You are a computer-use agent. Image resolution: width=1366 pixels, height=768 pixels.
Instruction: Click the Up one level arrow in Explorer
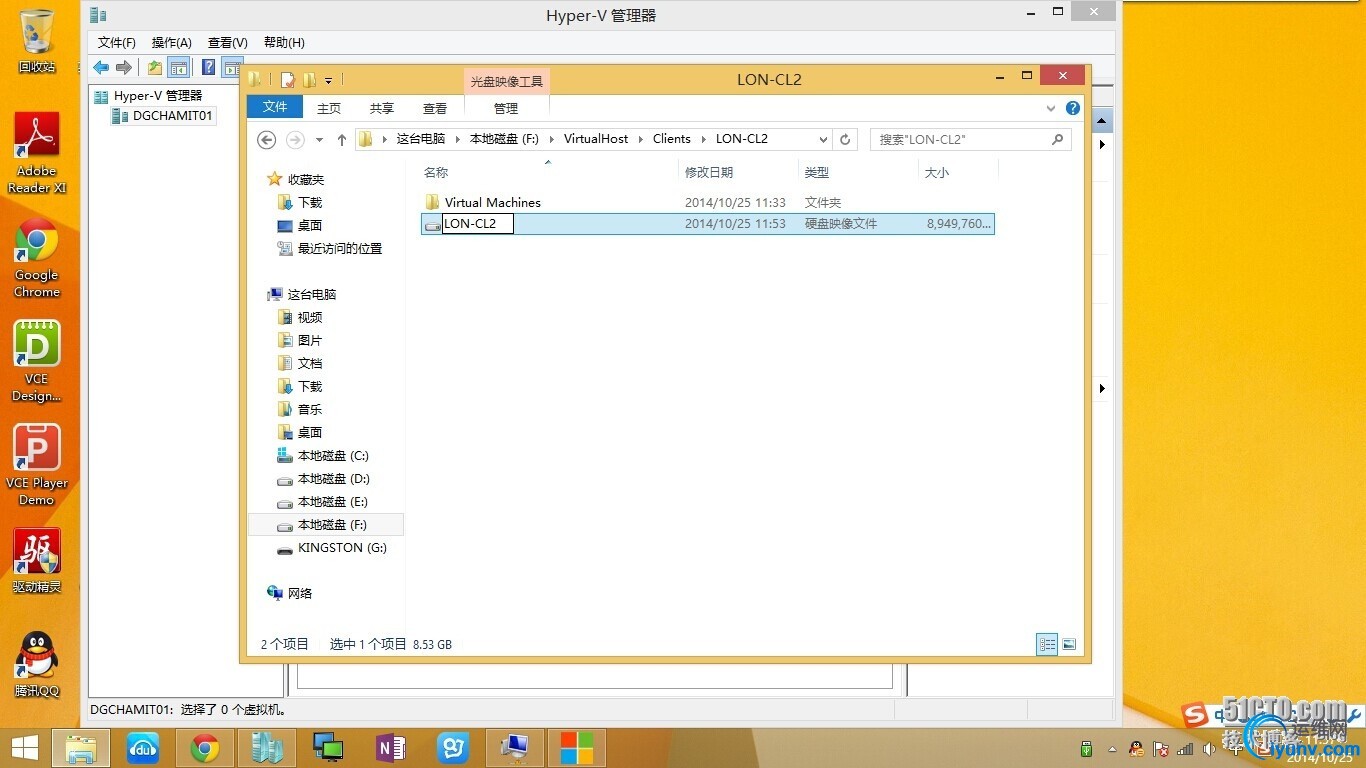[x=341, y=140]
